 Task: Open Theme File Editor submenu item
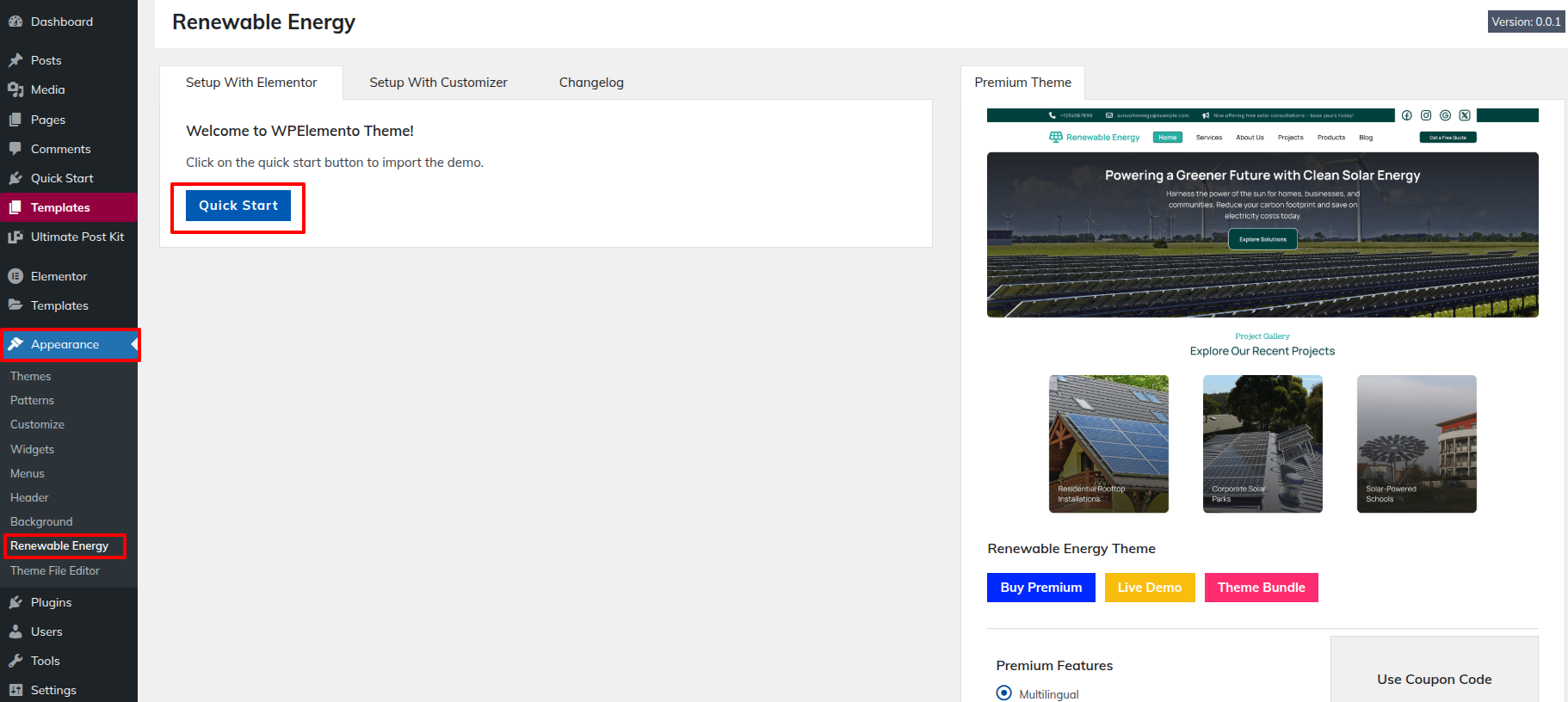pos(55,570)
